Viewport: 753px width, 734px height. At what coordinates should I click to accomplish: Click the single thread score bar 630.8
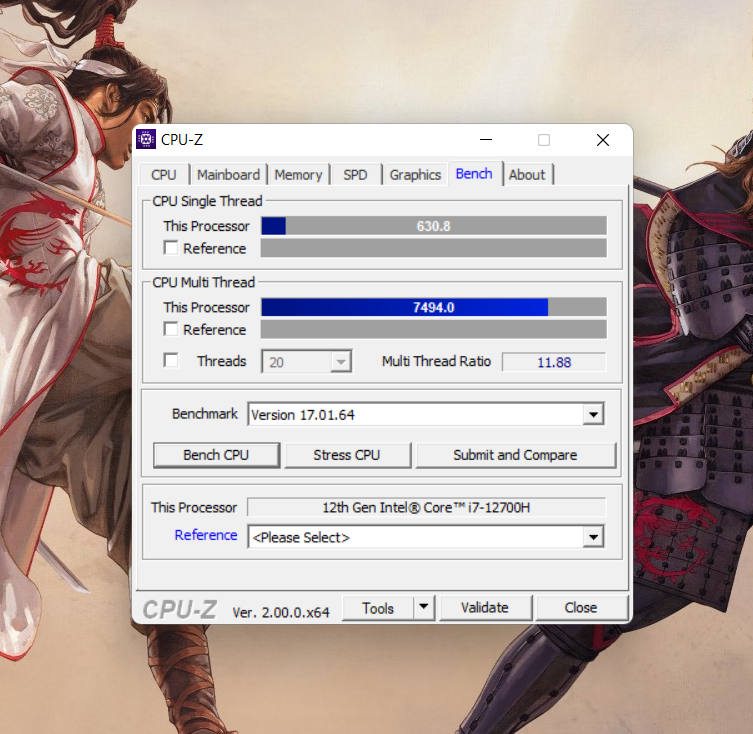(434, 226)
